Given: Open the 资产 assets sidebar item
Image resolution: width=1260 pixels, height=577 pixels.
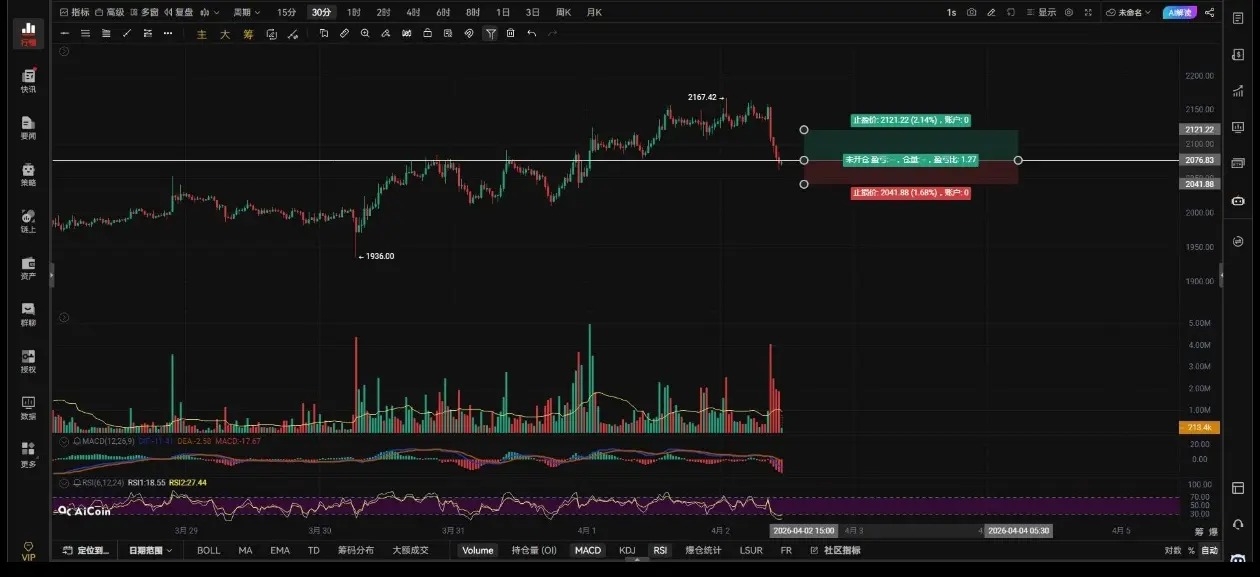Looking at the screenshot, I should (28, 268).
